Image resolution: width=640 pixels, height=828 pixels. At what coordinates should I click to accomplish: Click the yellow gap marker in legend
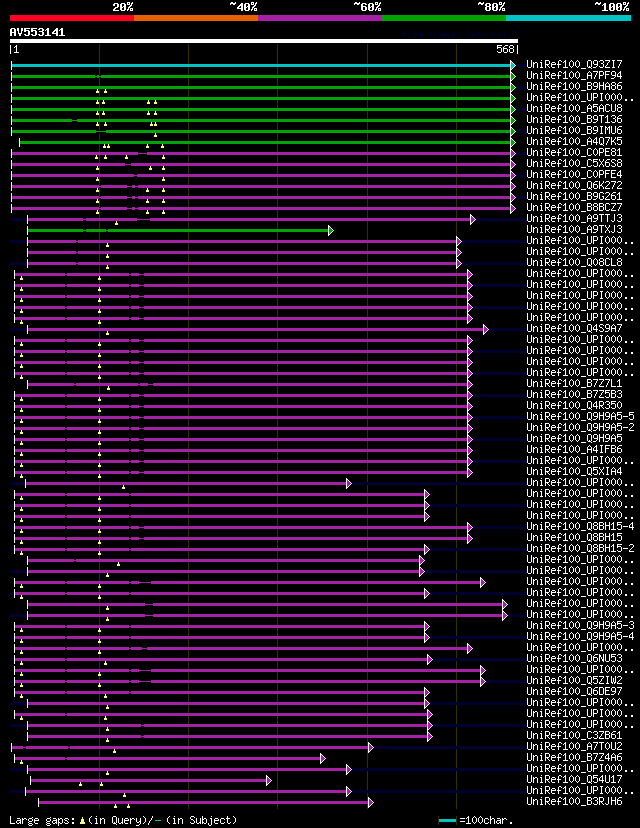coord(82,821)
